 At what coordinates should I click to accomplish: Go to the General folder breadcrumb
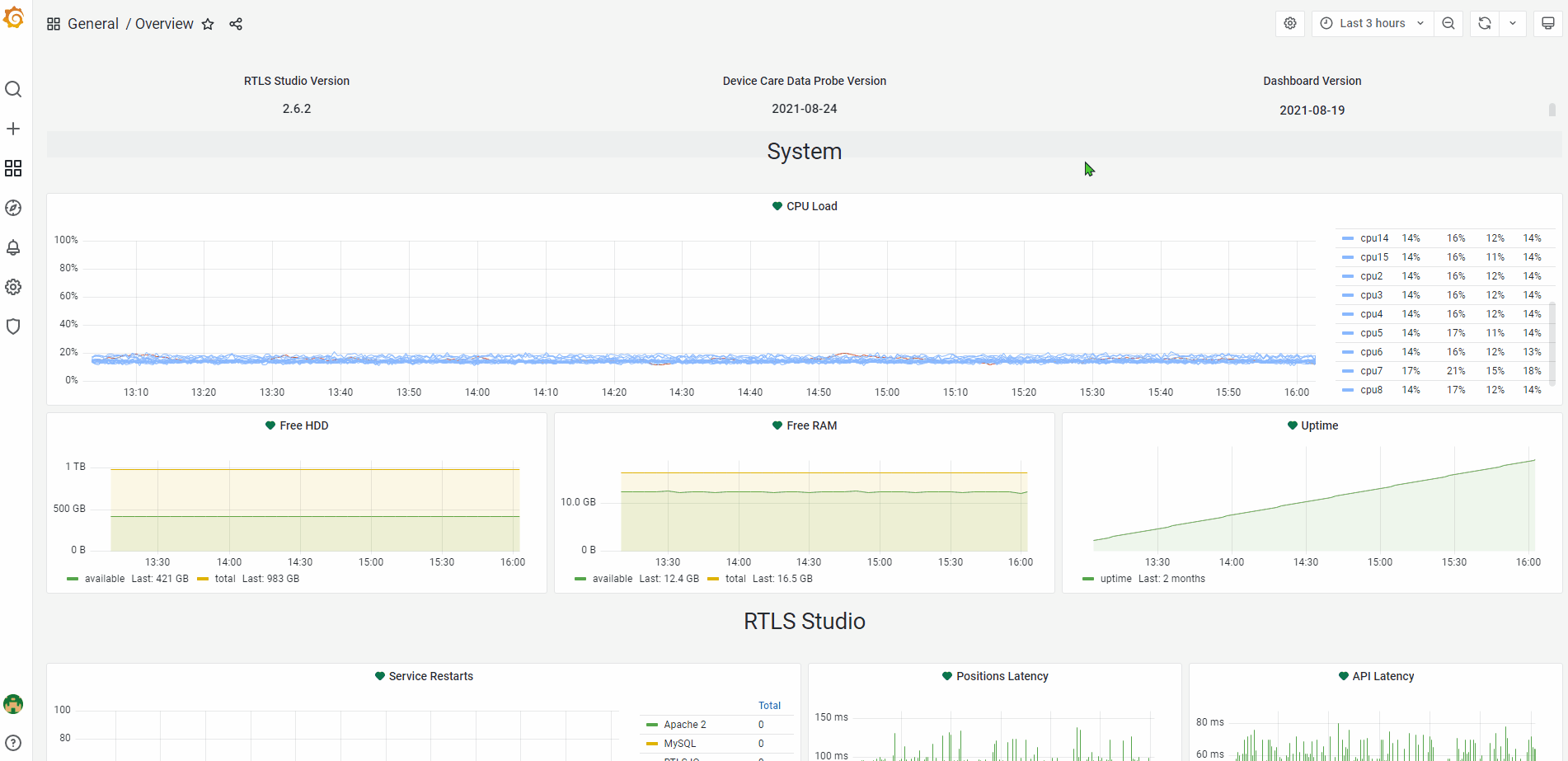point(93,24)
